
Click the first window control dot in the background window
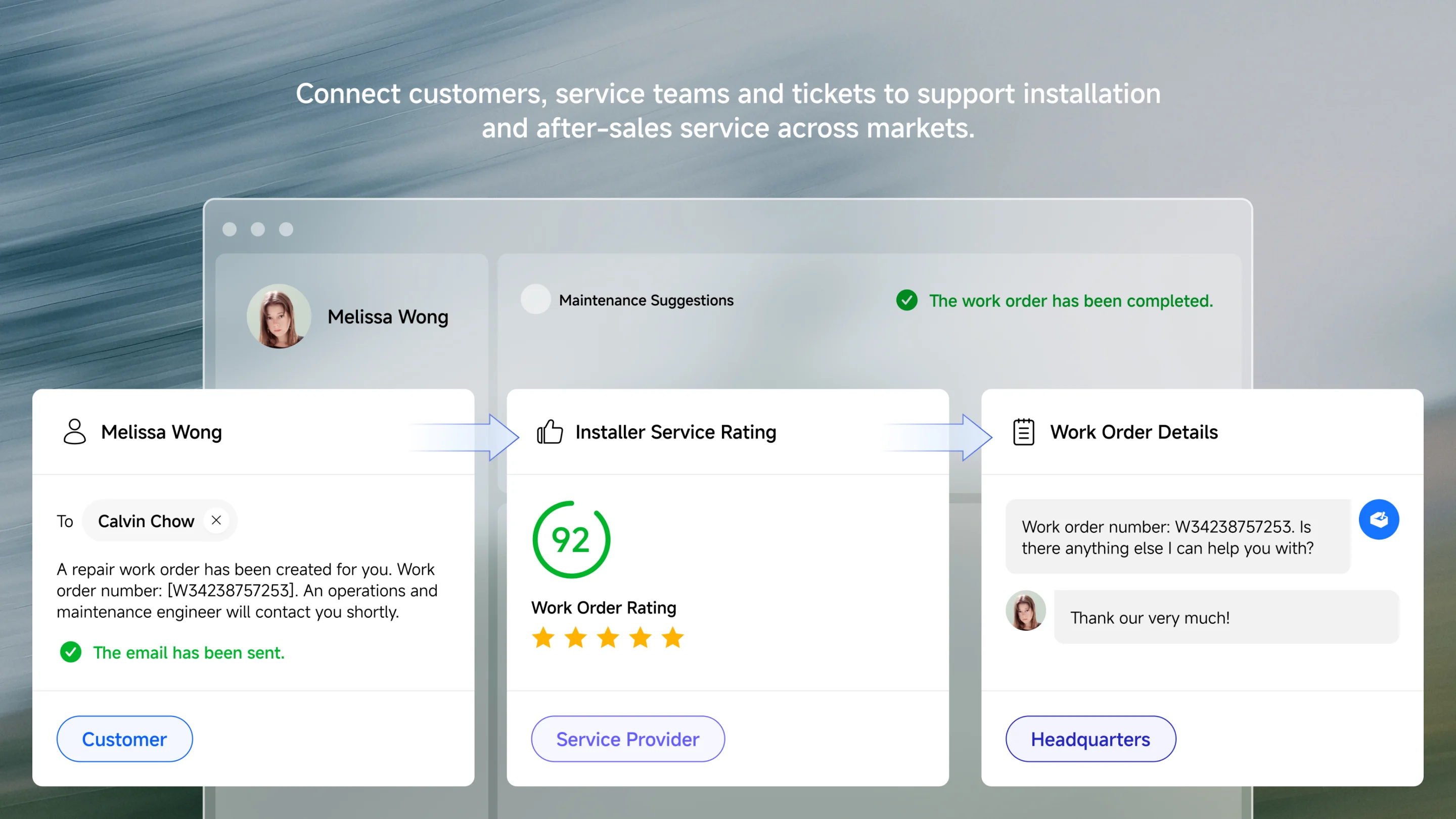[230, 229]
